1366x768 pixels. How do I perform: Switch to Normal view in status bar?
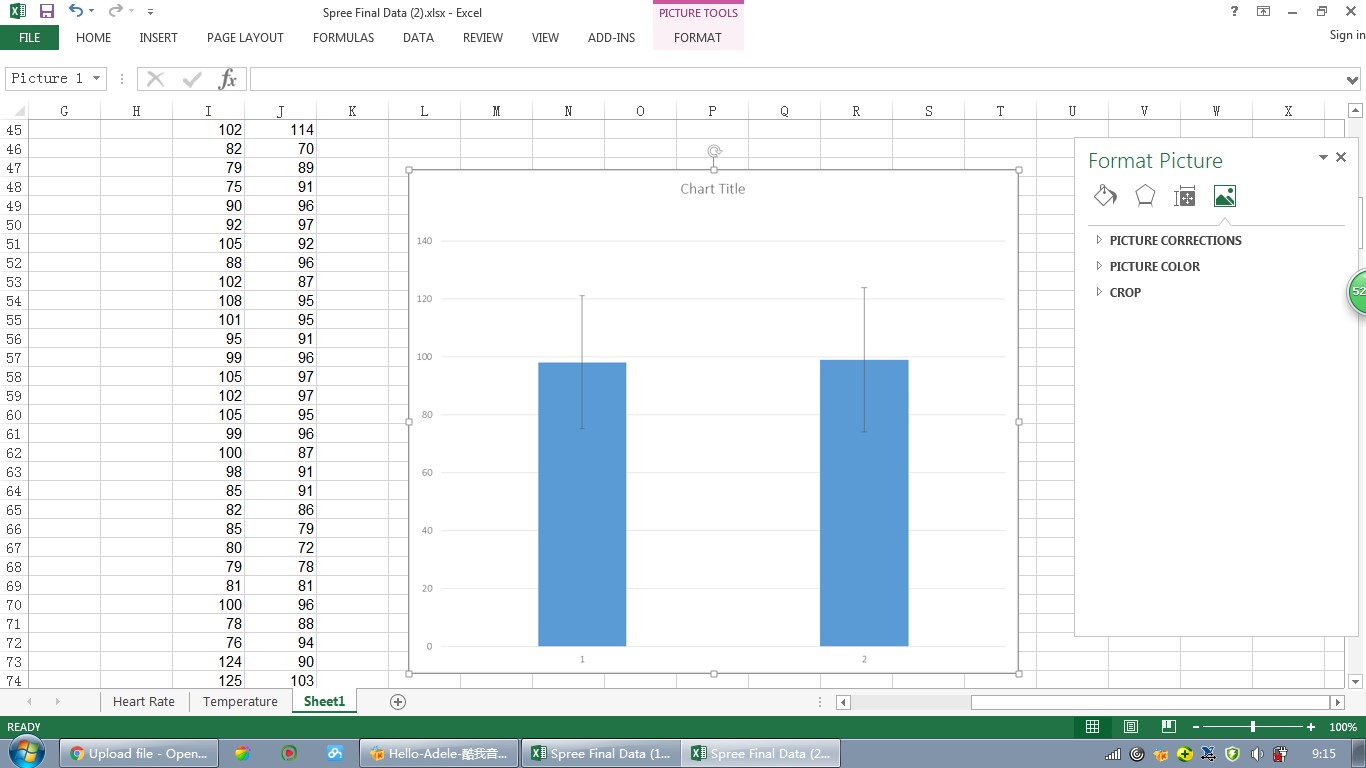pyautogui.click(x=1093, y=727)
